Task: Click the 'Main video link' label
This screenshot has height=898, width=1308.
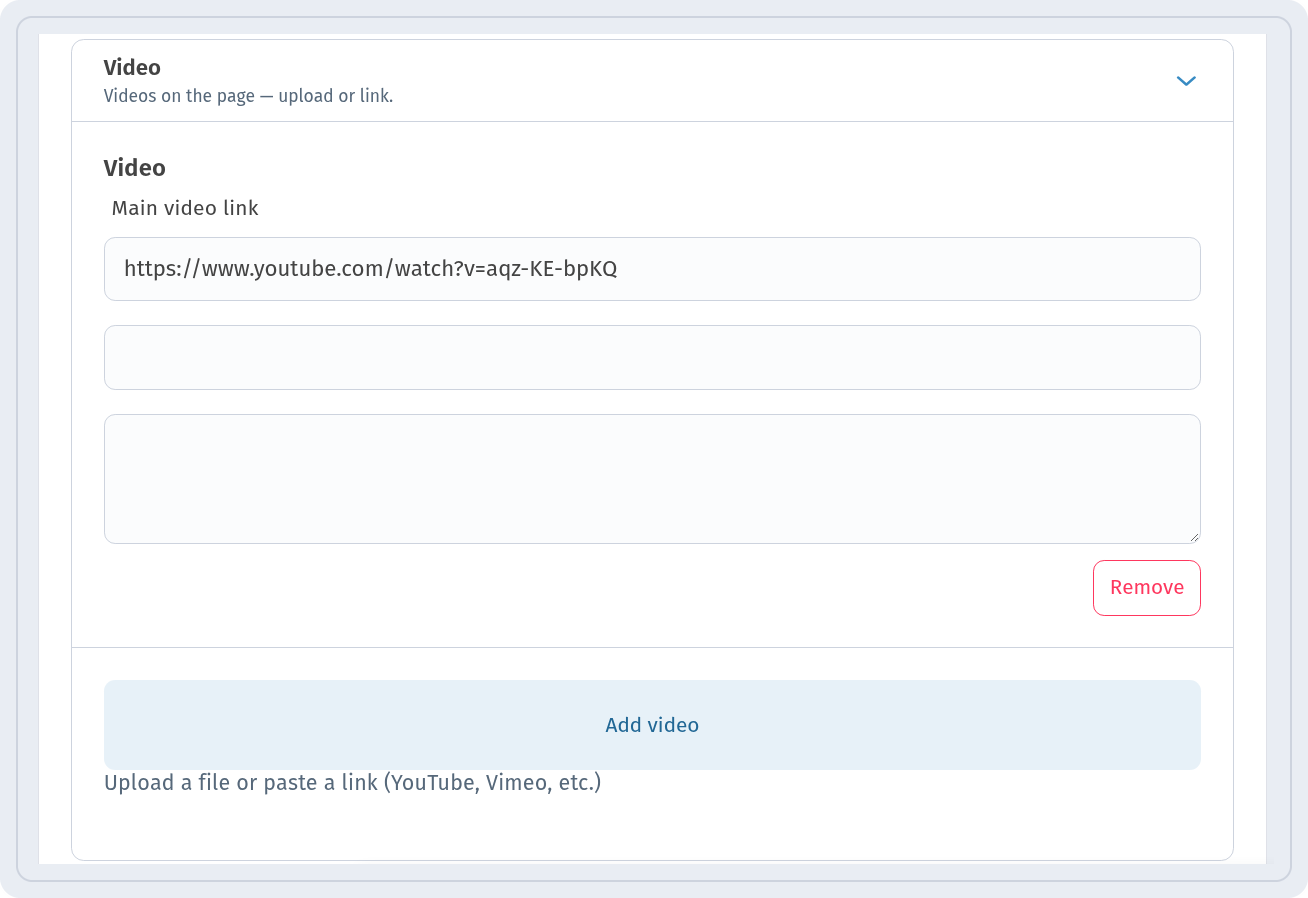Action: tap(185, 208)
